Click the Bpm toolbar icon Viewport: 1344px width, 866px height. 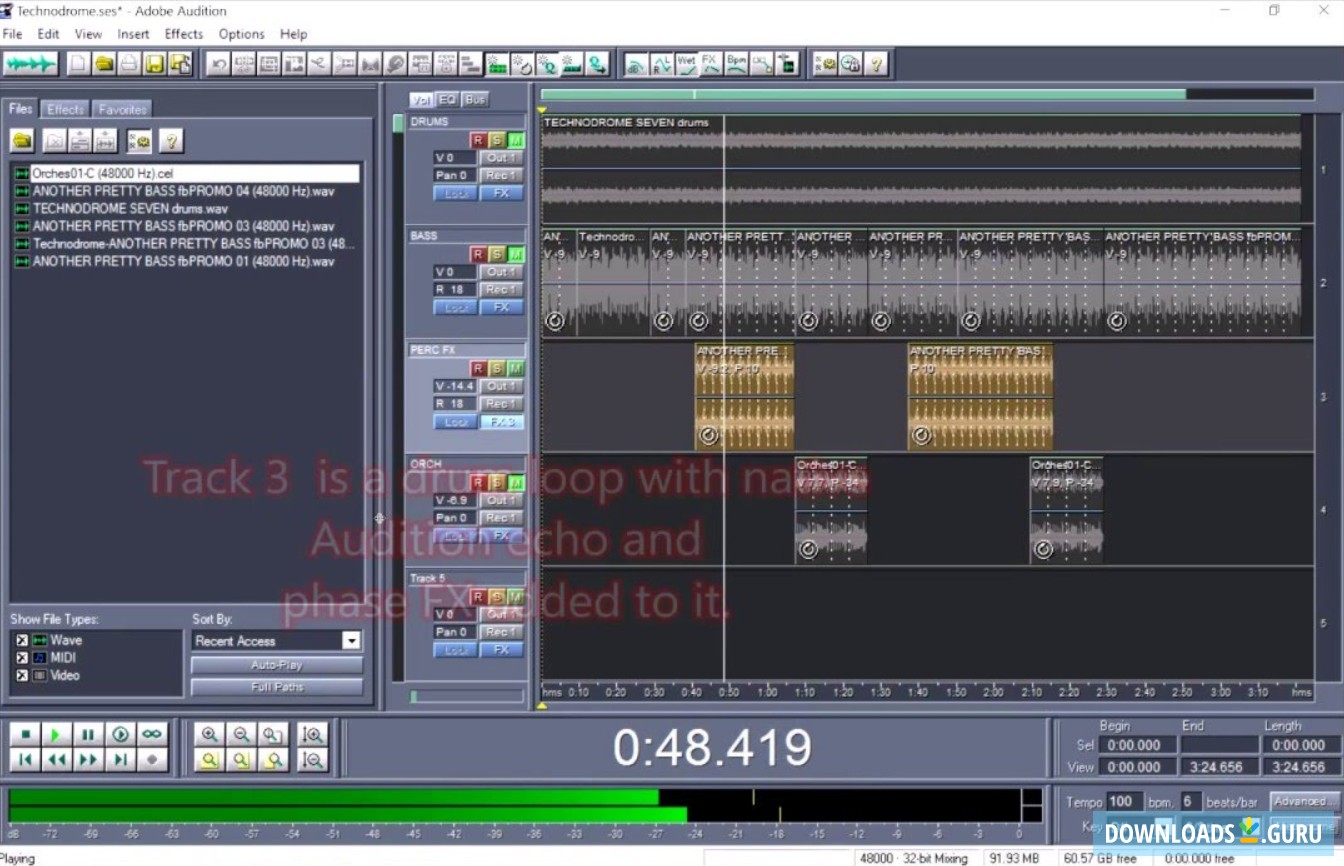735,63
